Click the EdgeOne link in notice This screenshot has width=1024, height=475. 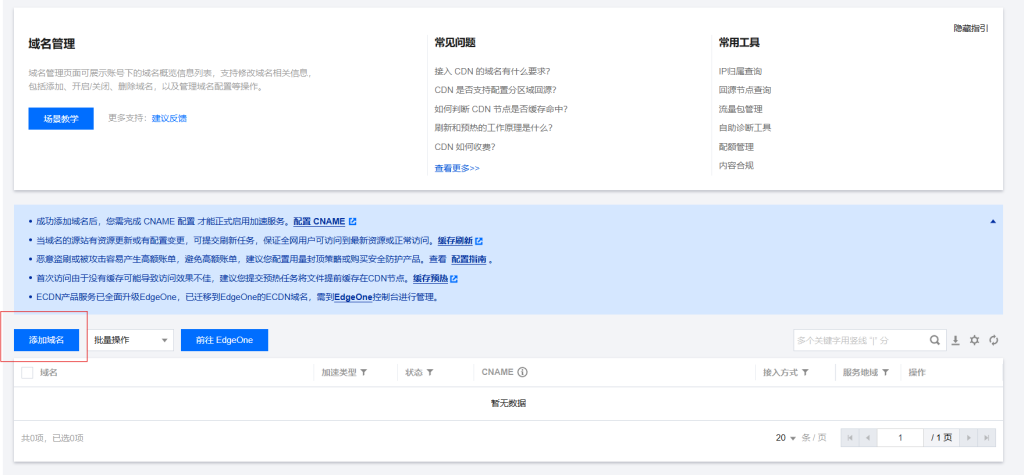[x=353, y=297]
